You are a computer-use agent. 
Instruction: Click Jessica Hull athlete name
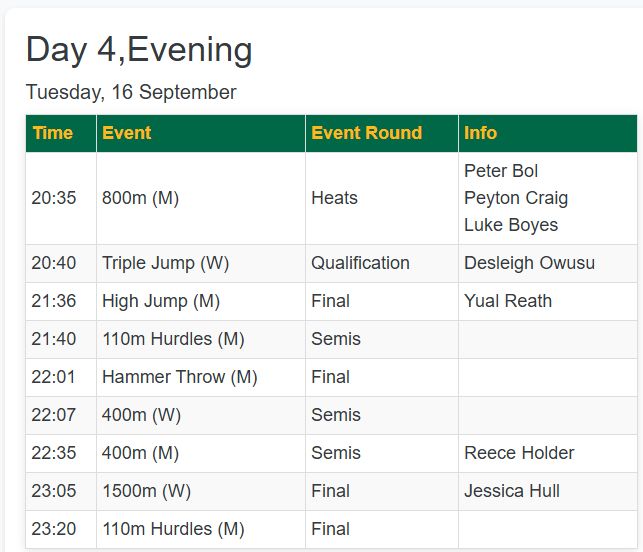[512, 491]
